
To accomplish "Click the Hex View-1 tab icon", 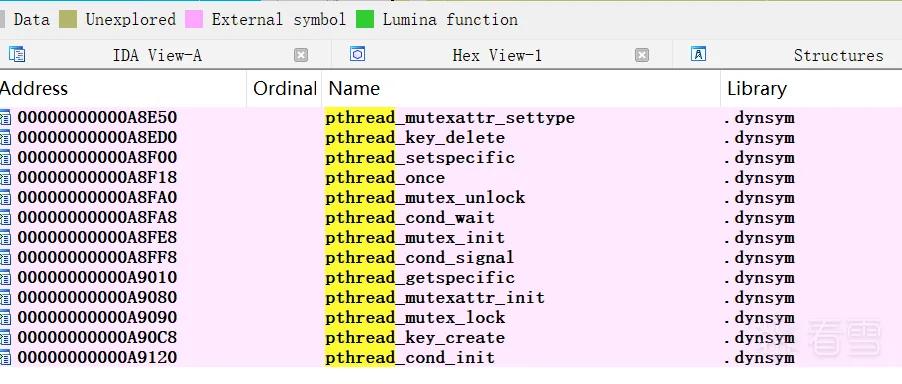I will pyautogui.click(x=357, y=55).
